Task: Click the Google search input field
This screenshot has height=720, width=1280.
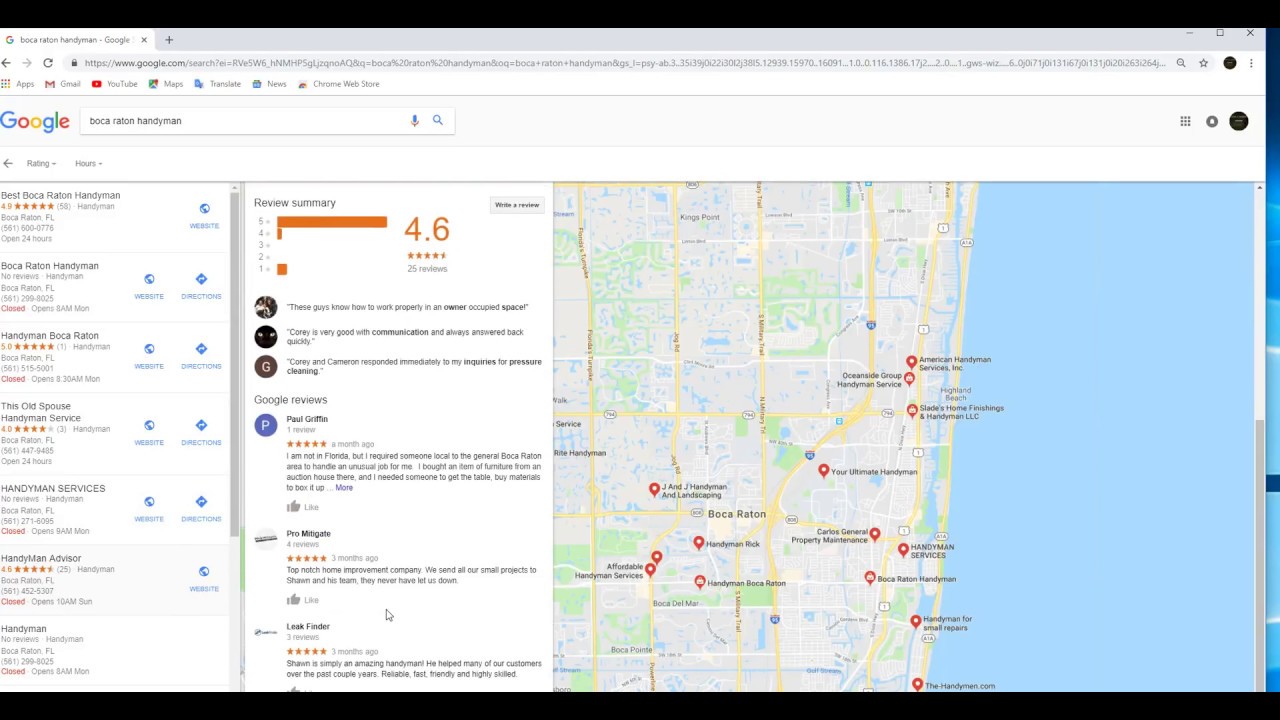Action: point(245,121)
